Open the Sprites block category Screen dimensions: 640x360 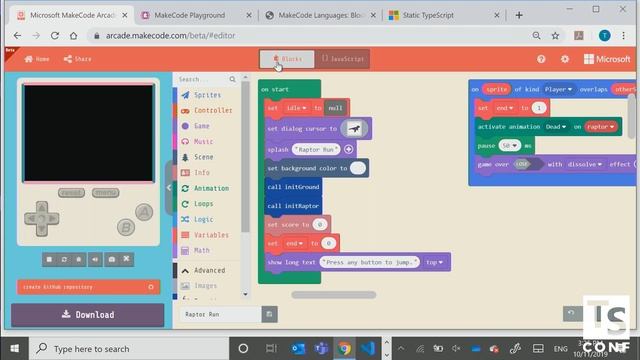pyautogui.click(x=207, y=95)
